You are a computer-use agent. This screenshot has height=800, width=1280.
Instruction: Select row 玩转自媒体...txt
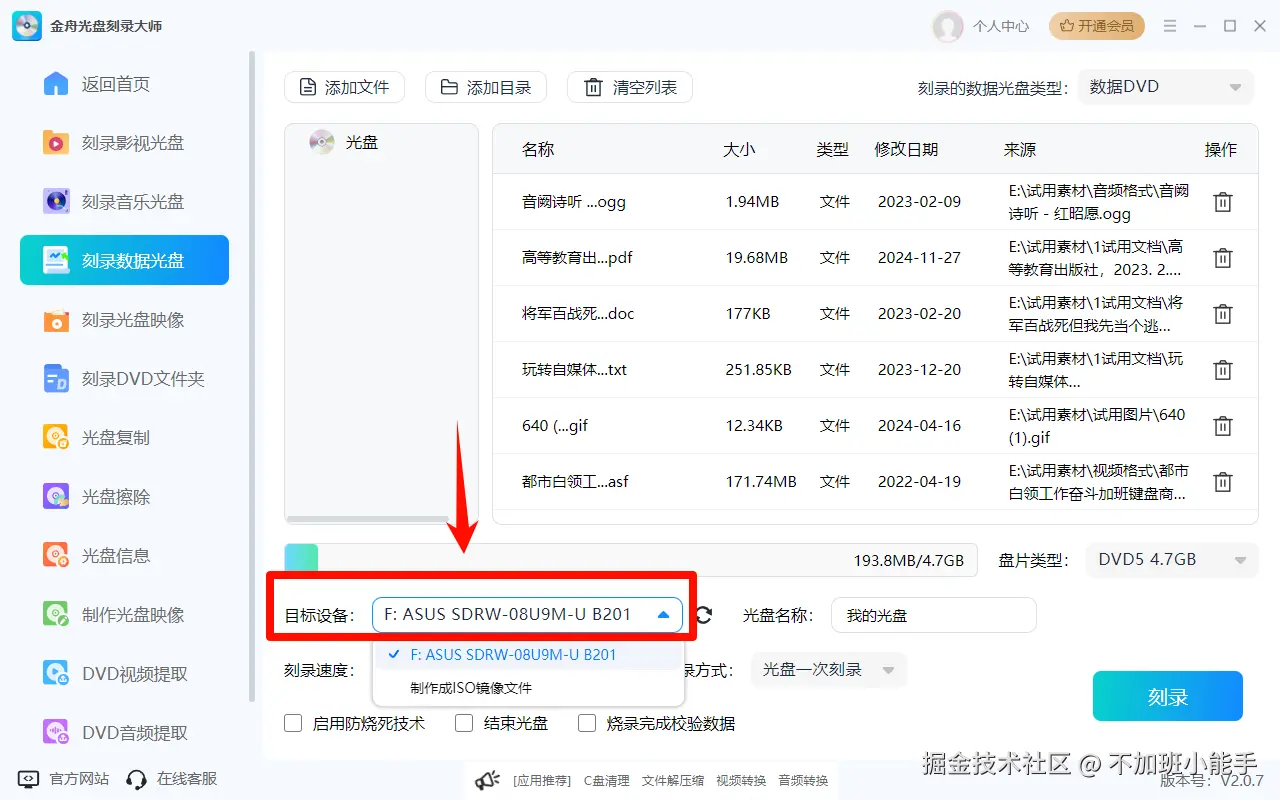(x=875, y=370)
